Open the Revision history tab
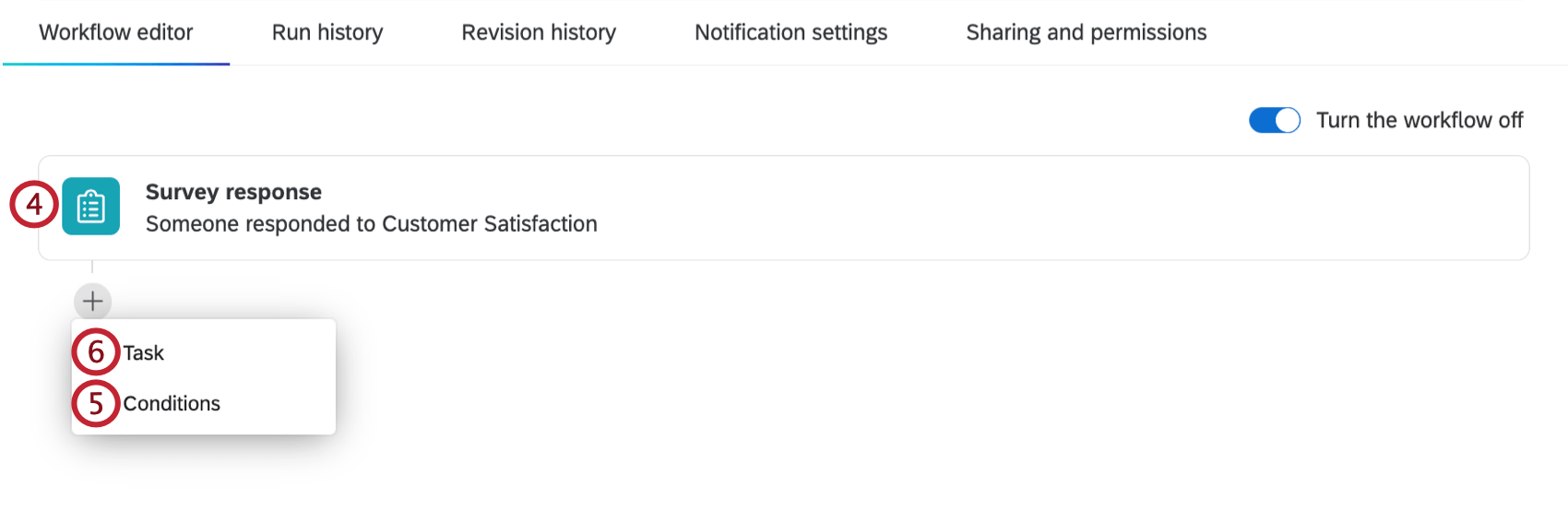Screen dimensions: 1568x511 [539, 32]
